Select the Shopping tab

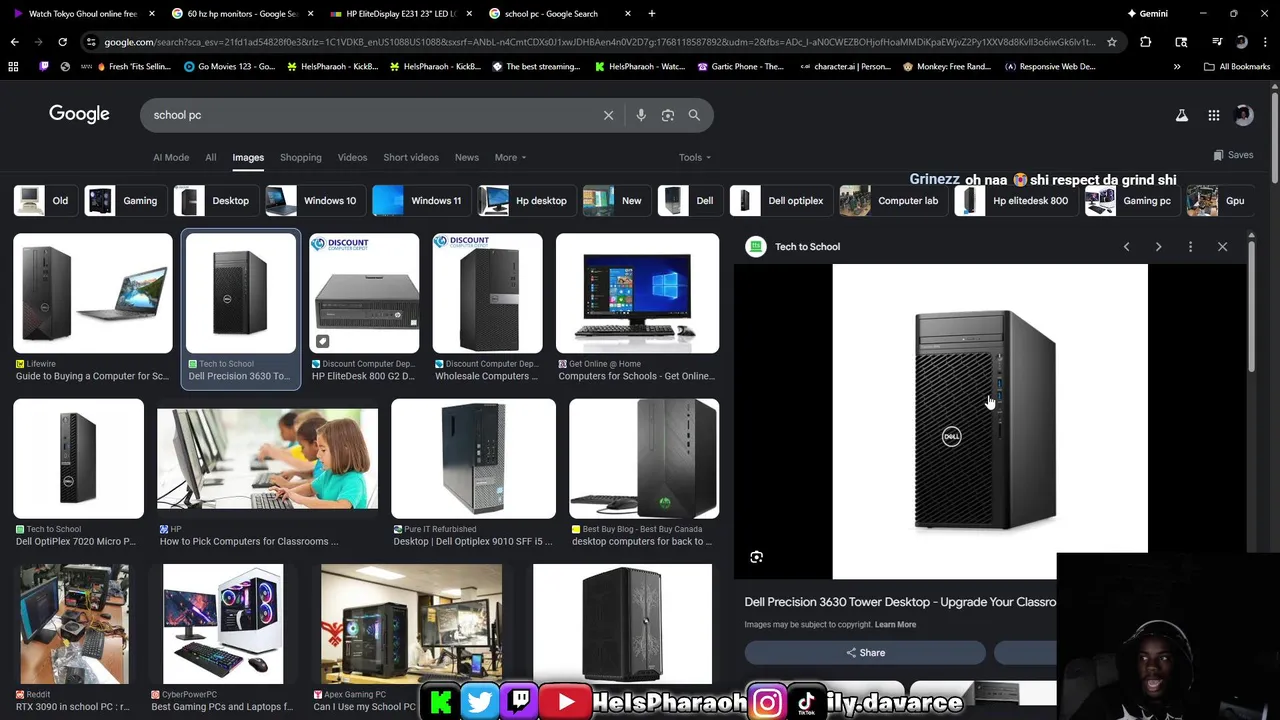tap(301, 157)
